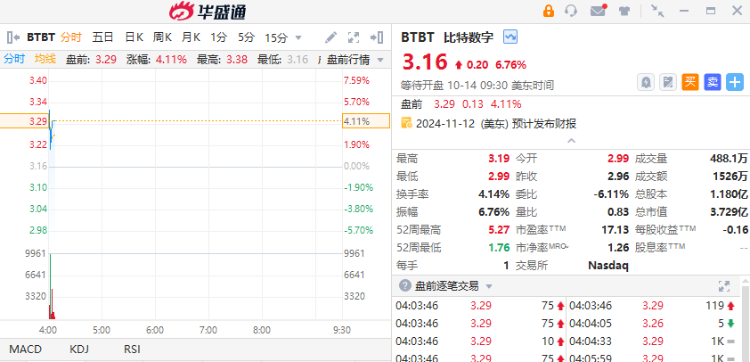Open customer service headset icon

point(571,11)
